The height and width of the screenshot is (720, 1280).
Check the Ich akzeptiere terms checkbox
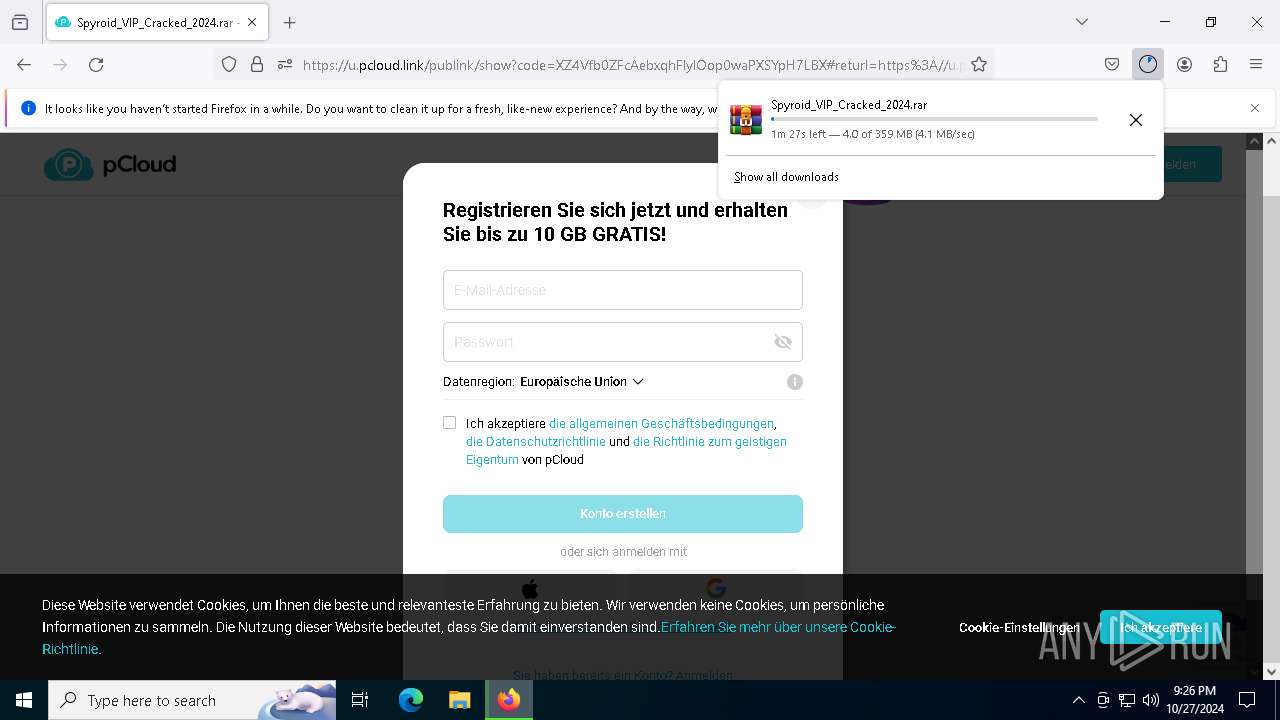[x=450, y=423]
